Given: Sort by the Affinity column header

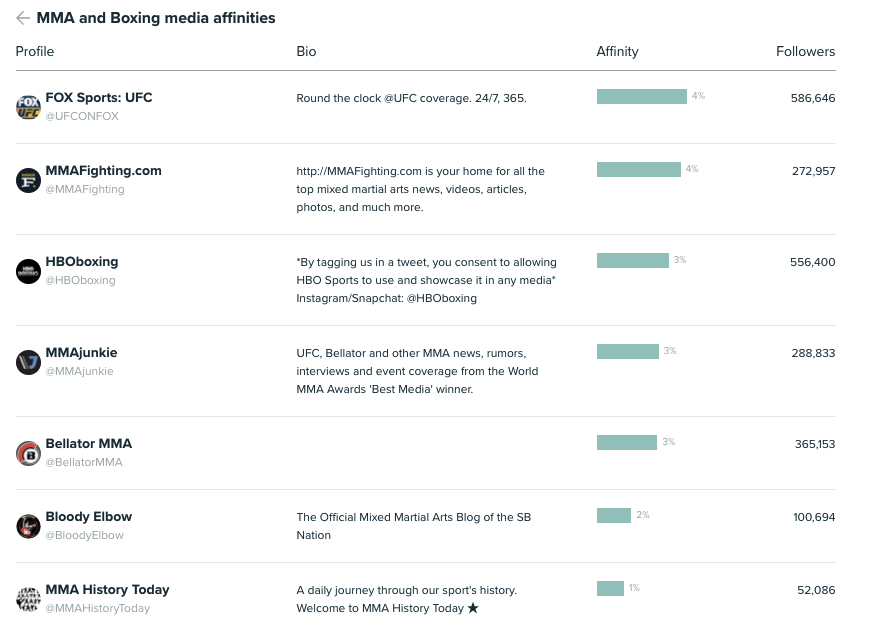Looking at the screenshot, I should pos(617,51).
